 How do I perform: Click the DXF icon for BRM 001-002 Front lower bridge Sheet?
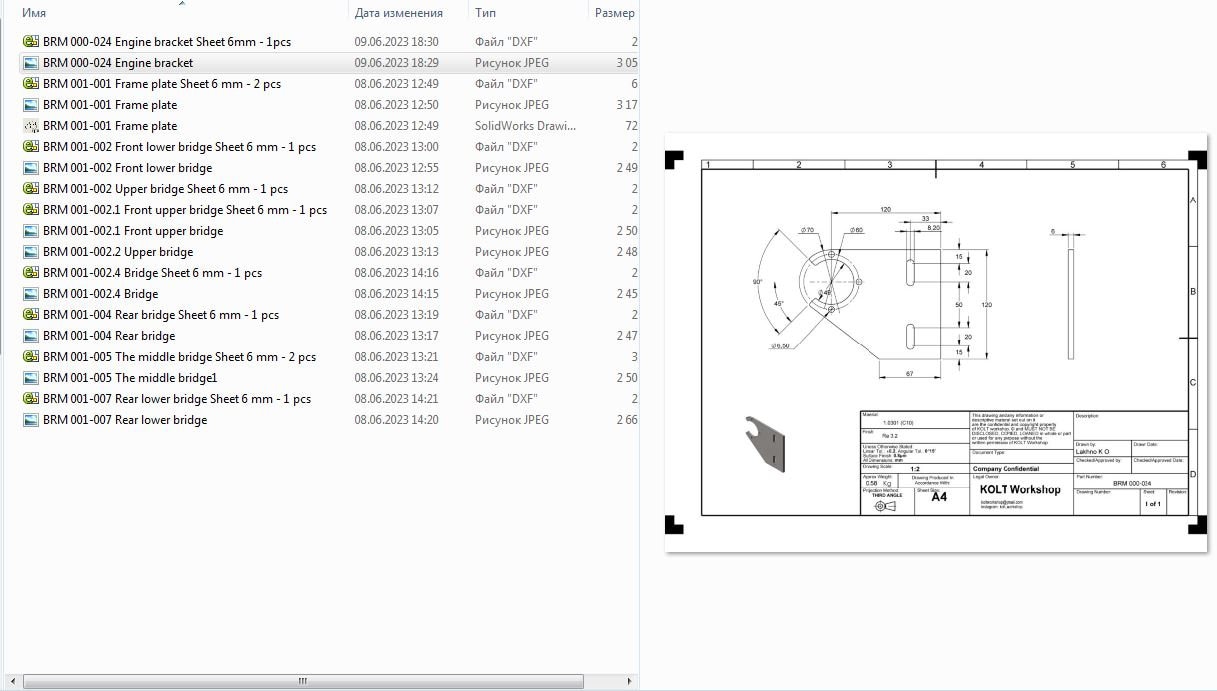point(28,146)
